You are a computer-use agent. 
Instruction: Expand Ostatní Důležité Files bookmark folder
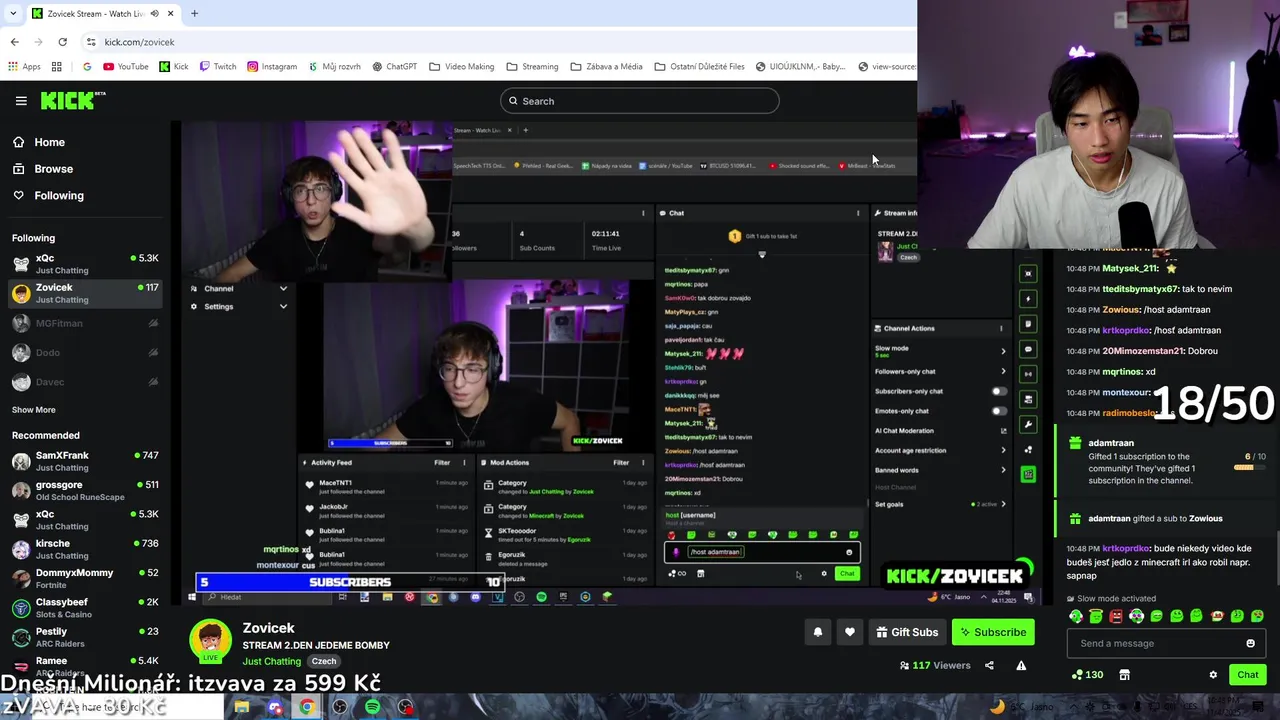coord(699,67)
